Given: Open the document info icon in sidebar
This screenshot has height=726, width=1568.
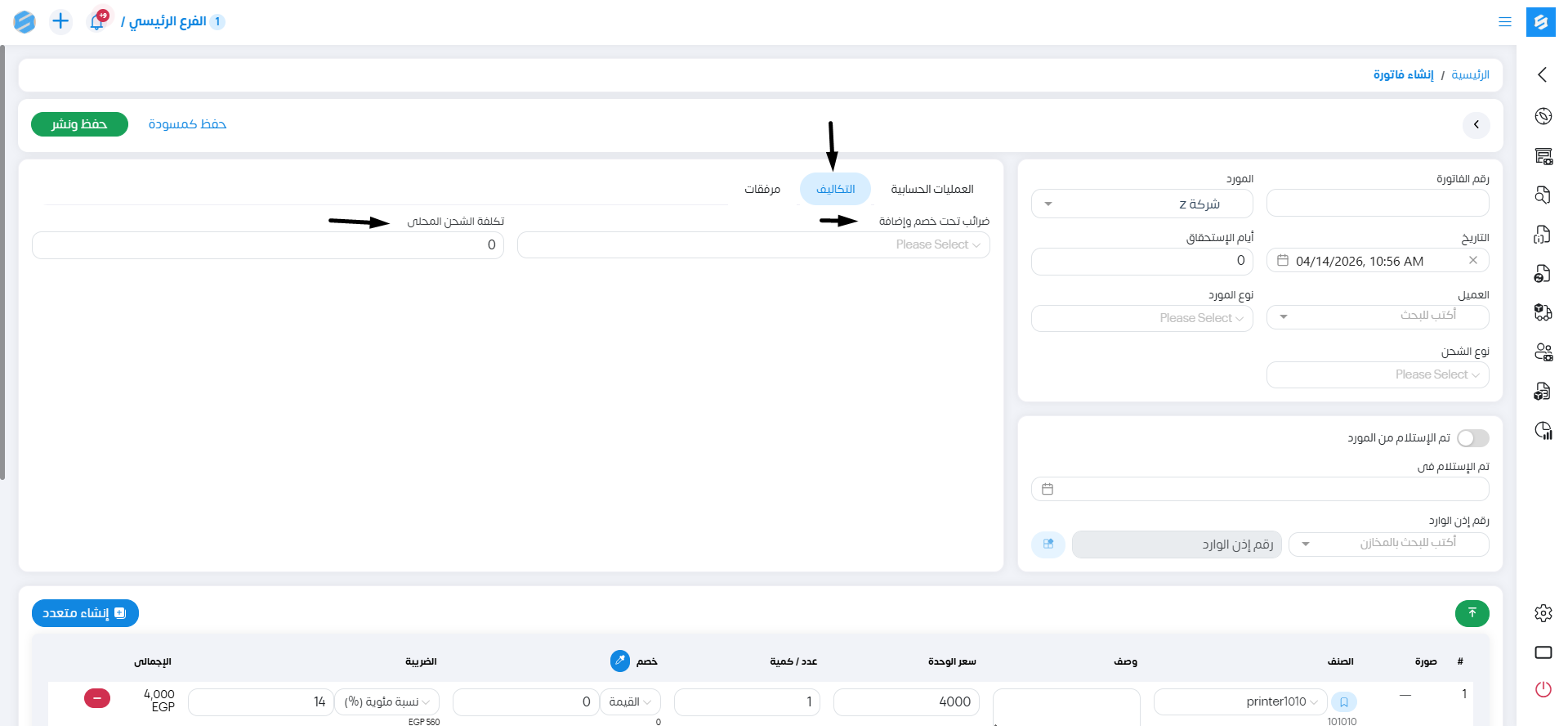Looking at the screenshot, I should coord(1543,235).
